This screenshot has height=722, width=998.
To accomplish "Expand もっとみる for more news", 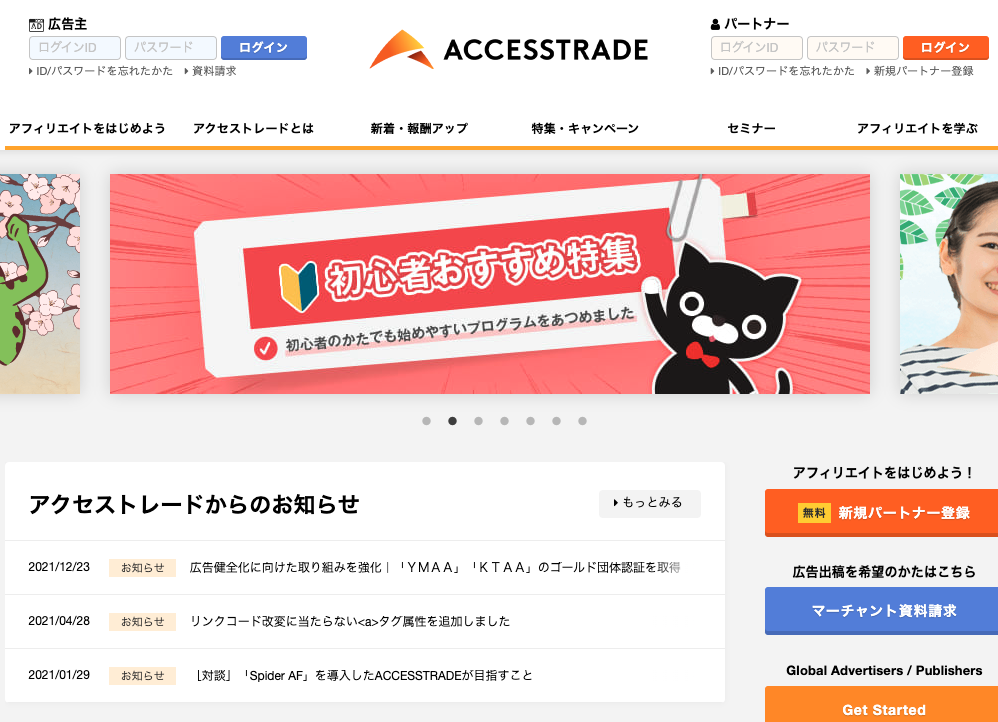I will click(x=650, y=503).
